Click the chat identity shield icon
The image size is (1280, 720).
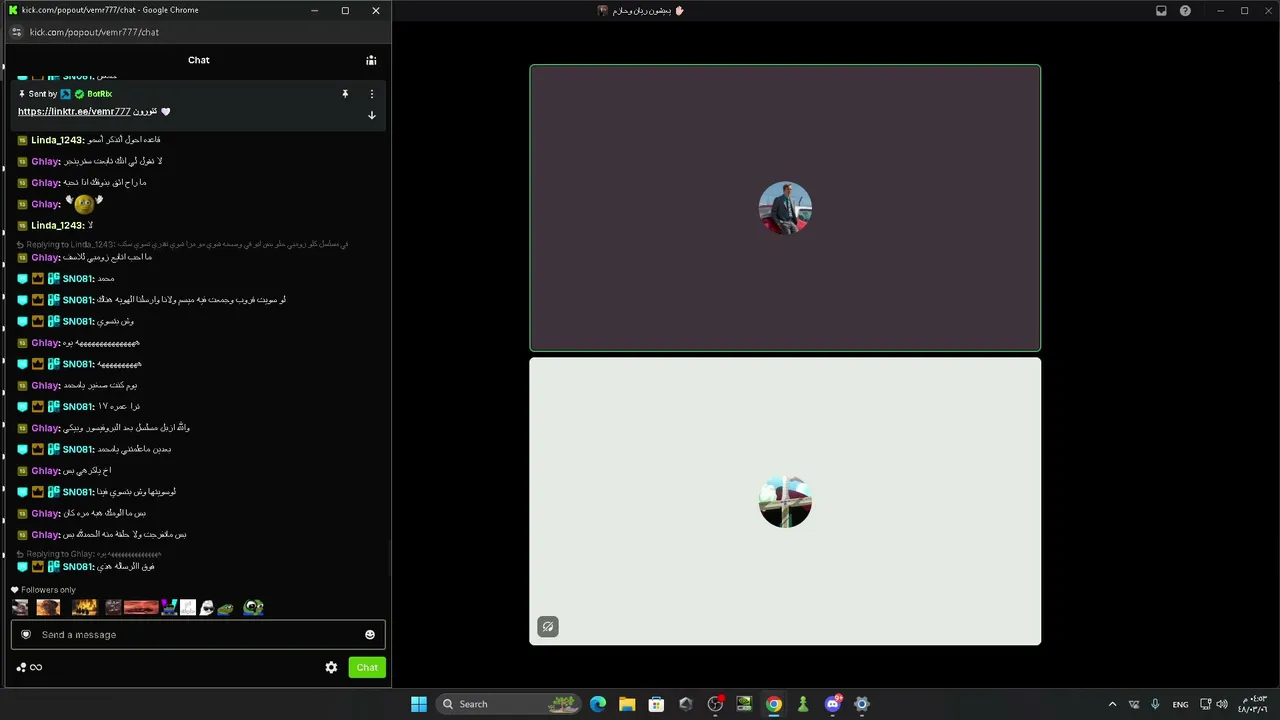26,635
